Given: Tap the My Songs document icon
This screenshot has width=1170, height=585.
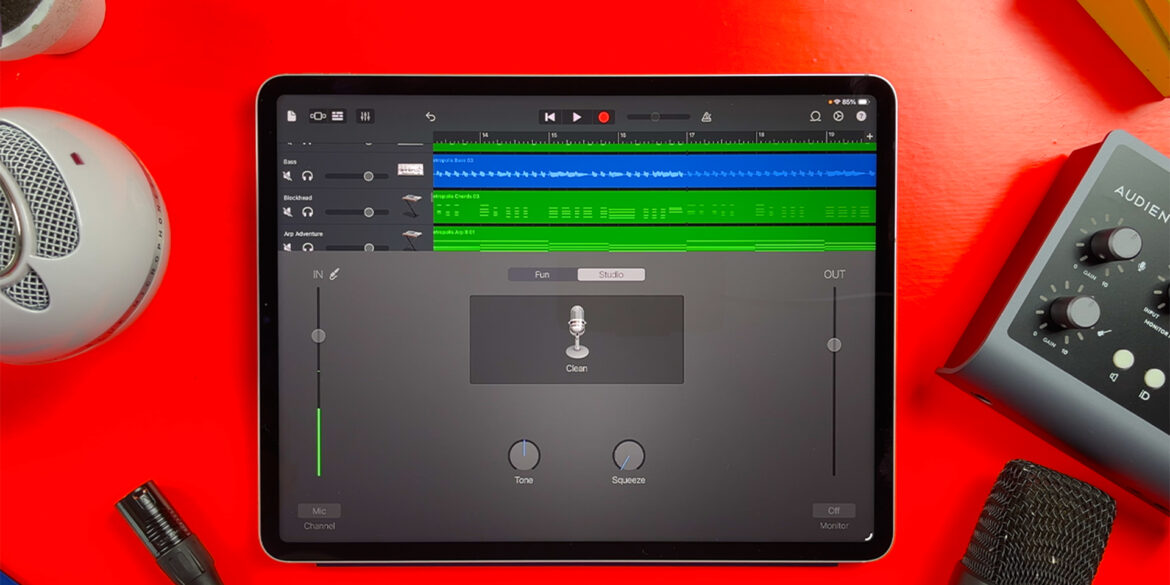Looking at the screenshot, I should 290,114.
